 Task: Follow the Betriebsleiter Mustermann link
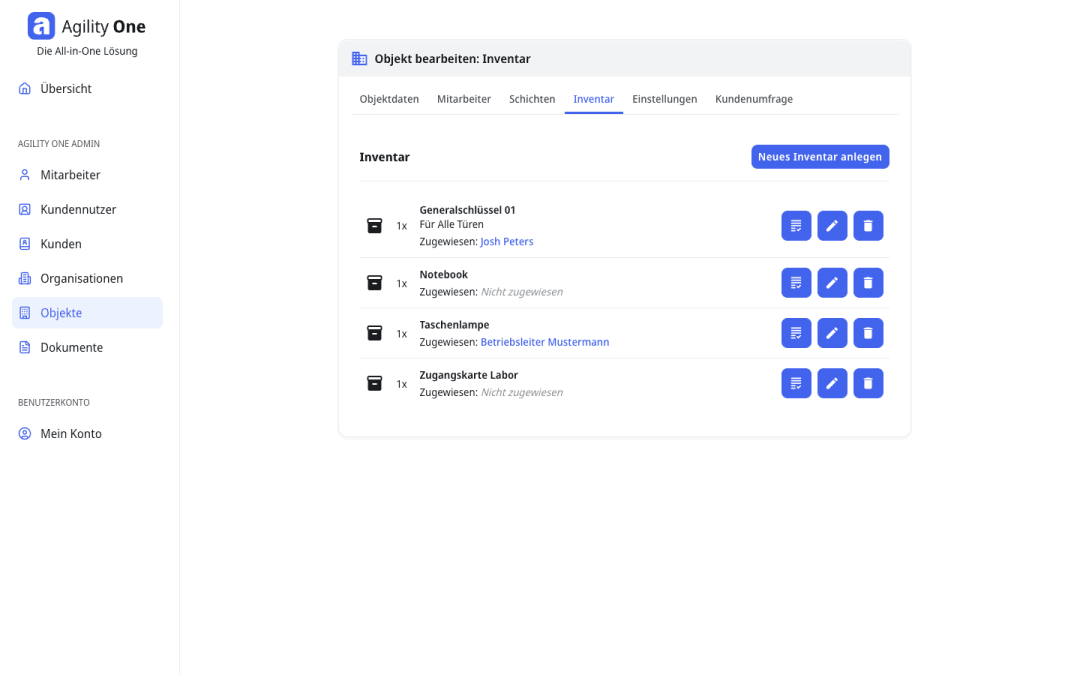(x=544, y=342)
